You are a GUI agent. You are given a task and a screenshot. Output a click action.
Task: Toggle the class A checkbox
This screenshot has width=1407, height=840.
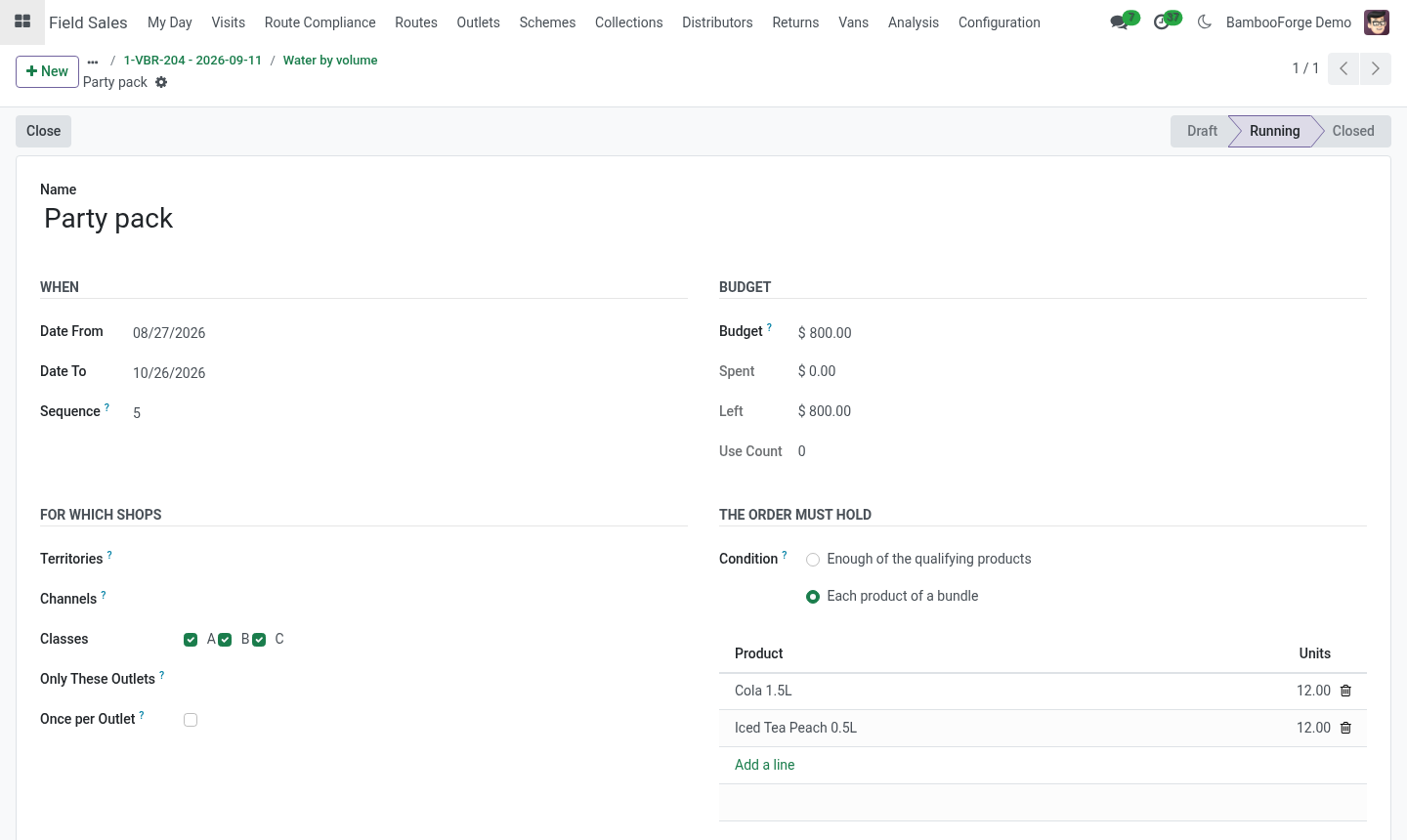[191, 640]
